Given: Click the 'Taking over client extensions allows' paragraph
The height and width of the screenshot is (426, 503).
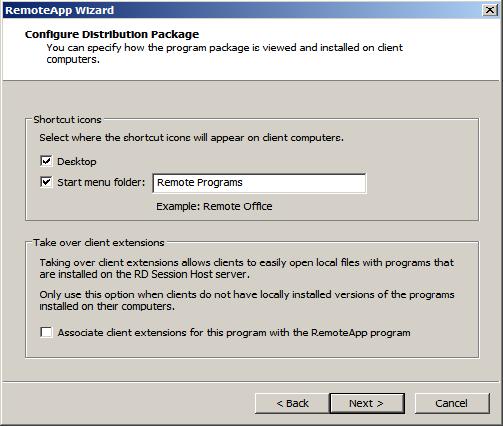Looking at the screenshot, I should pyautogui.click(x=247, y=268).
